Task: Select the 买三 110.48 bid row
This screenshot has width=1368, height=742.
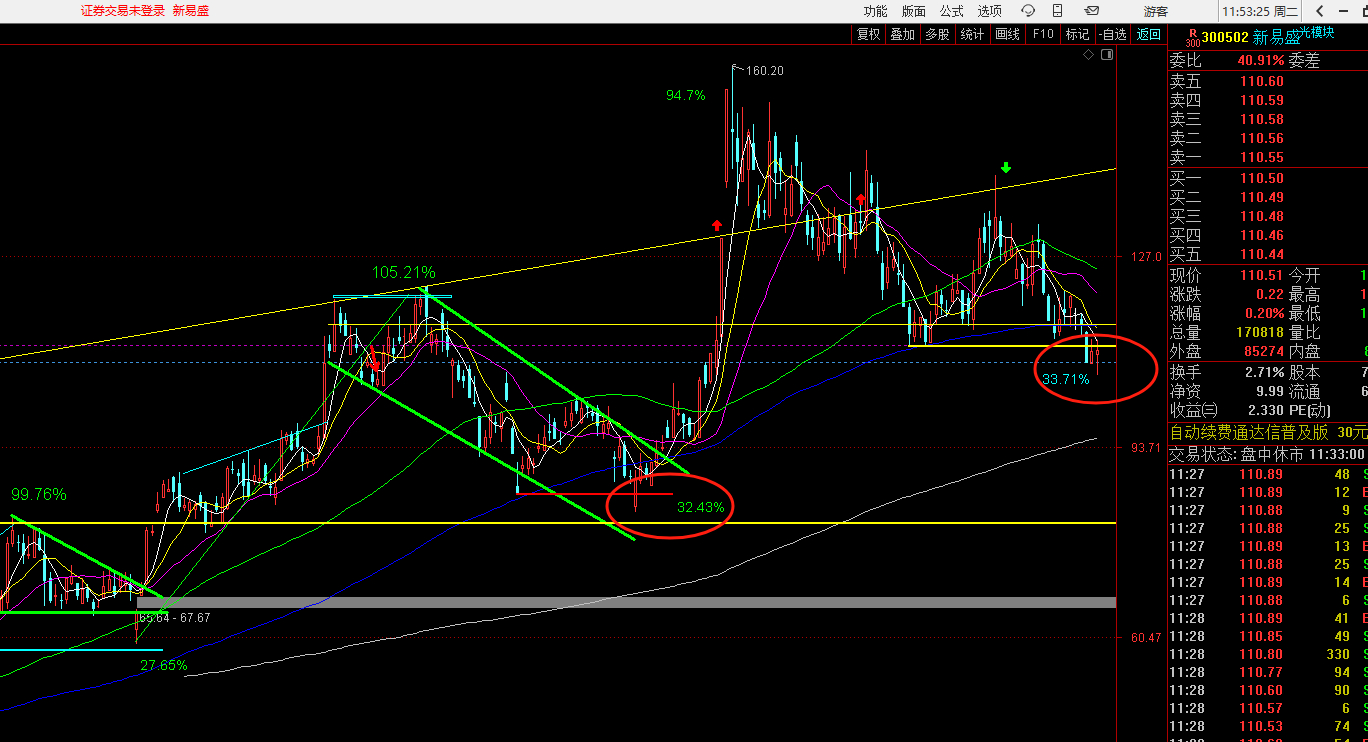Action: [x=1268, y=217]
